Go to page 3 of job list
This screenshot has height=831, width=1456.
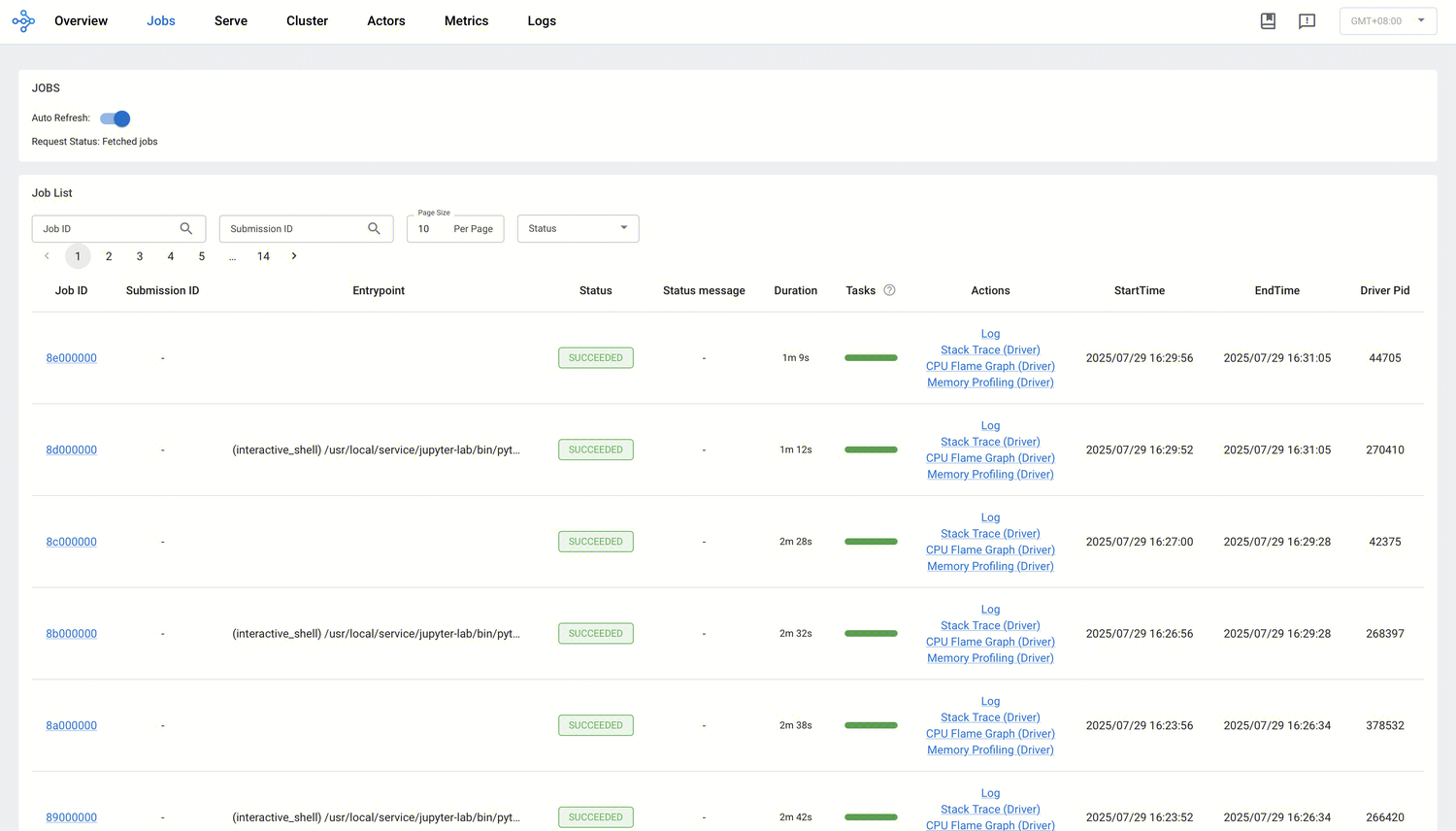(x=140, y=256)
